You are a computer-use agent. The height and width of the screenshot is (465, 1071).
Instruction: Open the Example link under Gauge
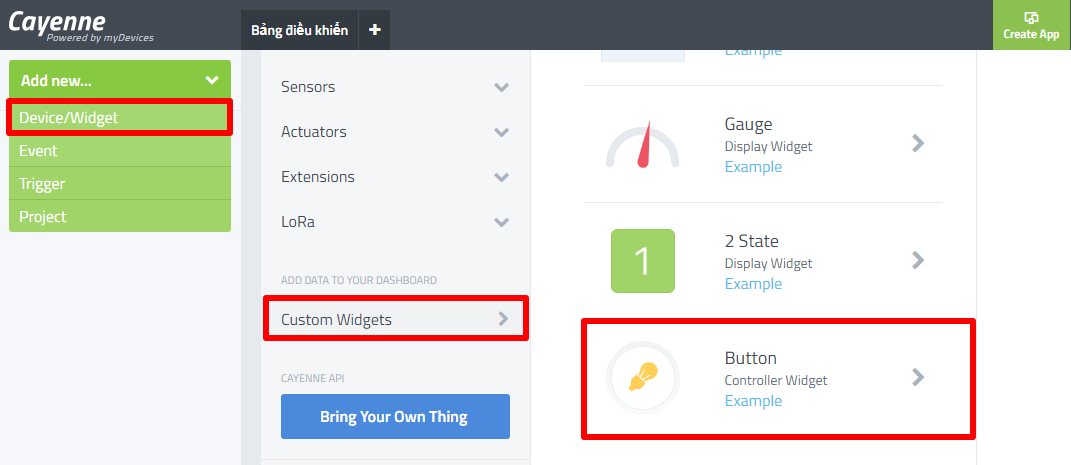[x=753, y=167]
